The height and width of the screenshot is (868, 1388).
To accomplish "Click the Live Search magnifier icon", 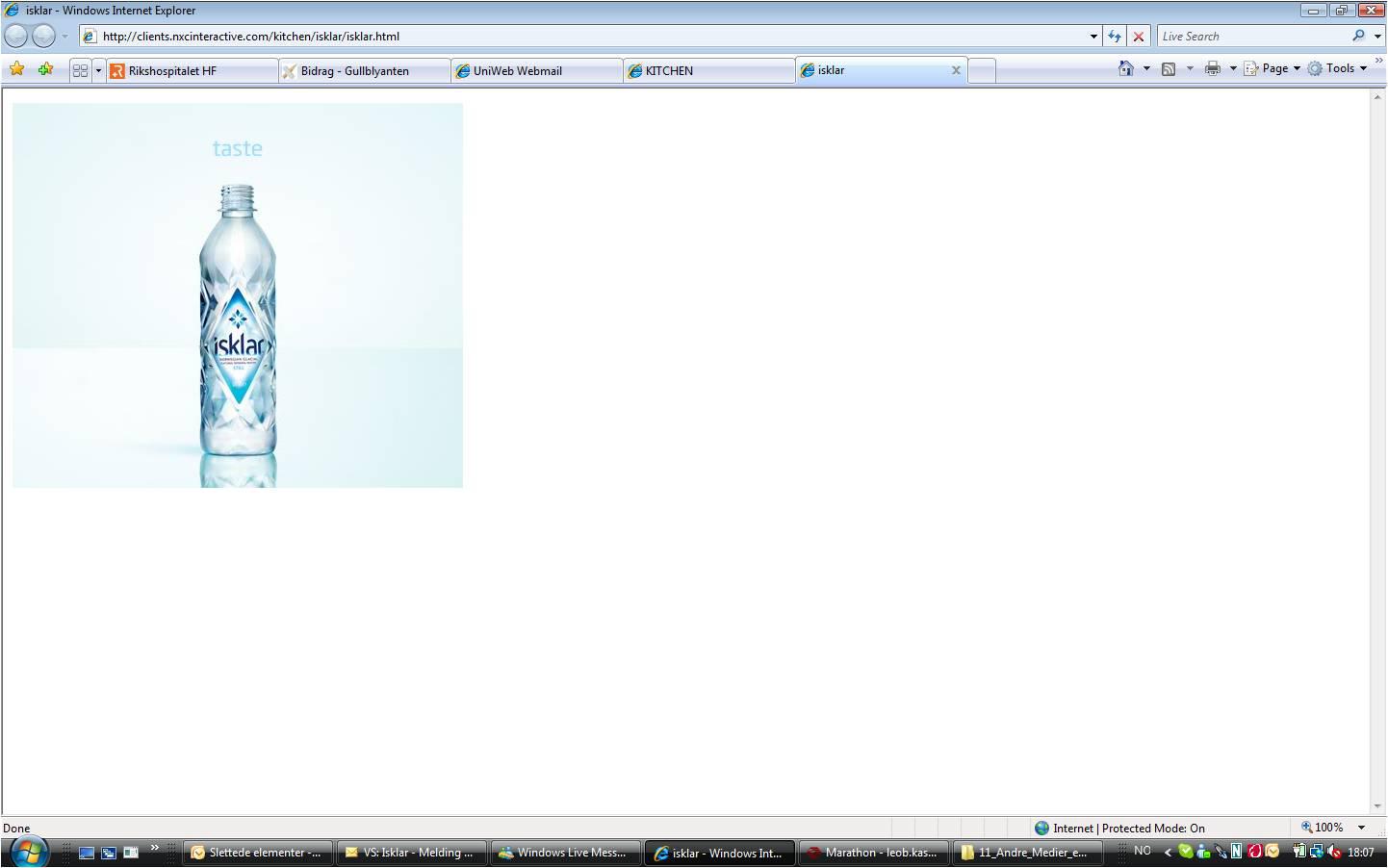I will pos(1358,36).
